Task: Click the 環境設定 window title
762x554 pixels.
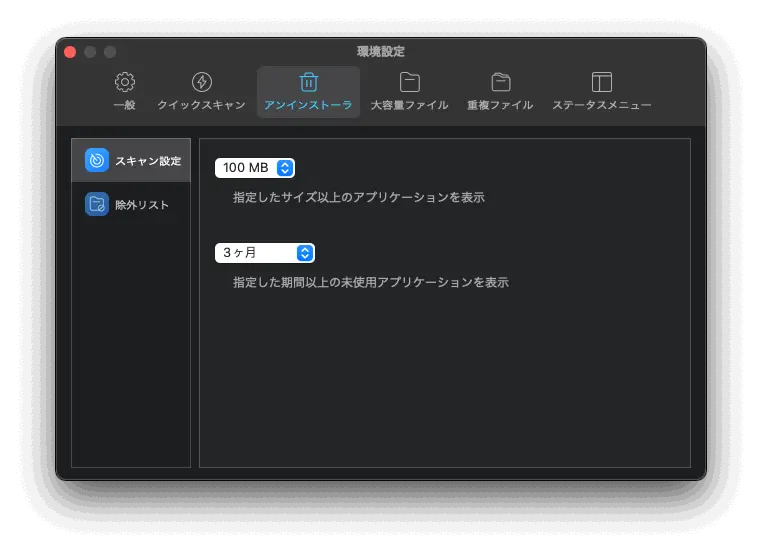Action: coord(381,52)
